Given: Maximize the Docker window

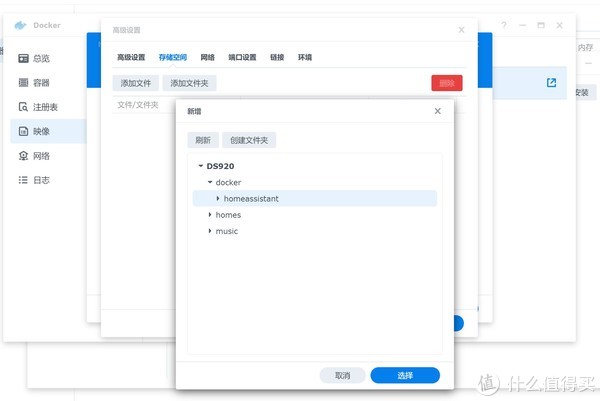Looking at the screenshot, I should 541,25.
